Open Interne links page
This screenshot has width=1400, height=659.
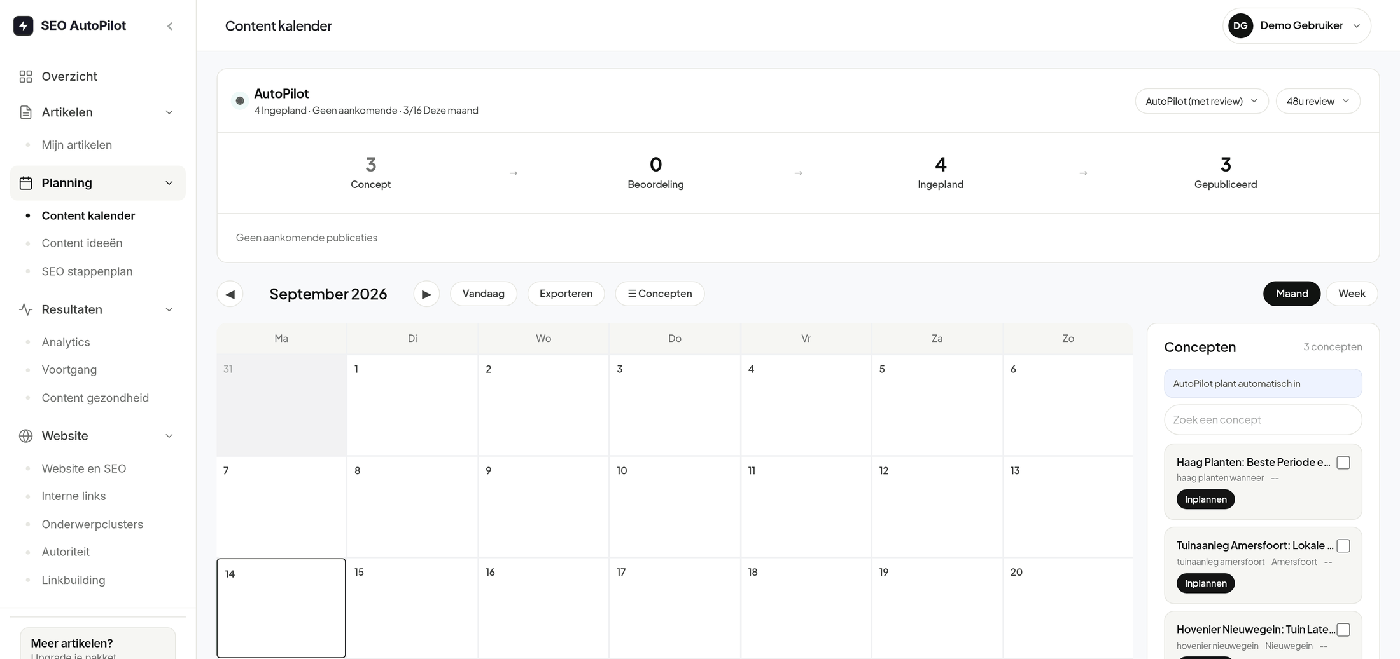click(x=74, y=496)
